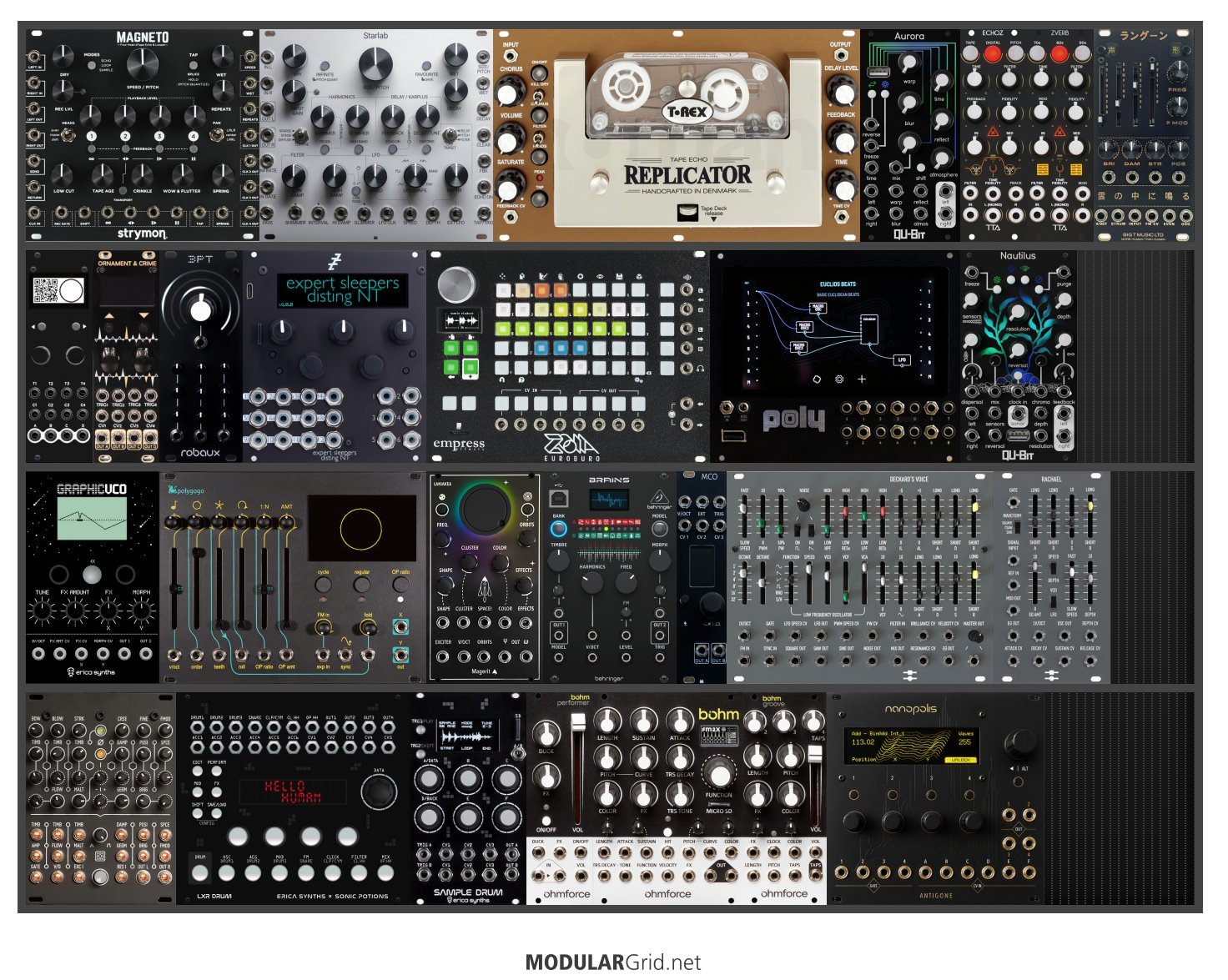Hit the TAP button on Replicator

(x=539, y=198)
